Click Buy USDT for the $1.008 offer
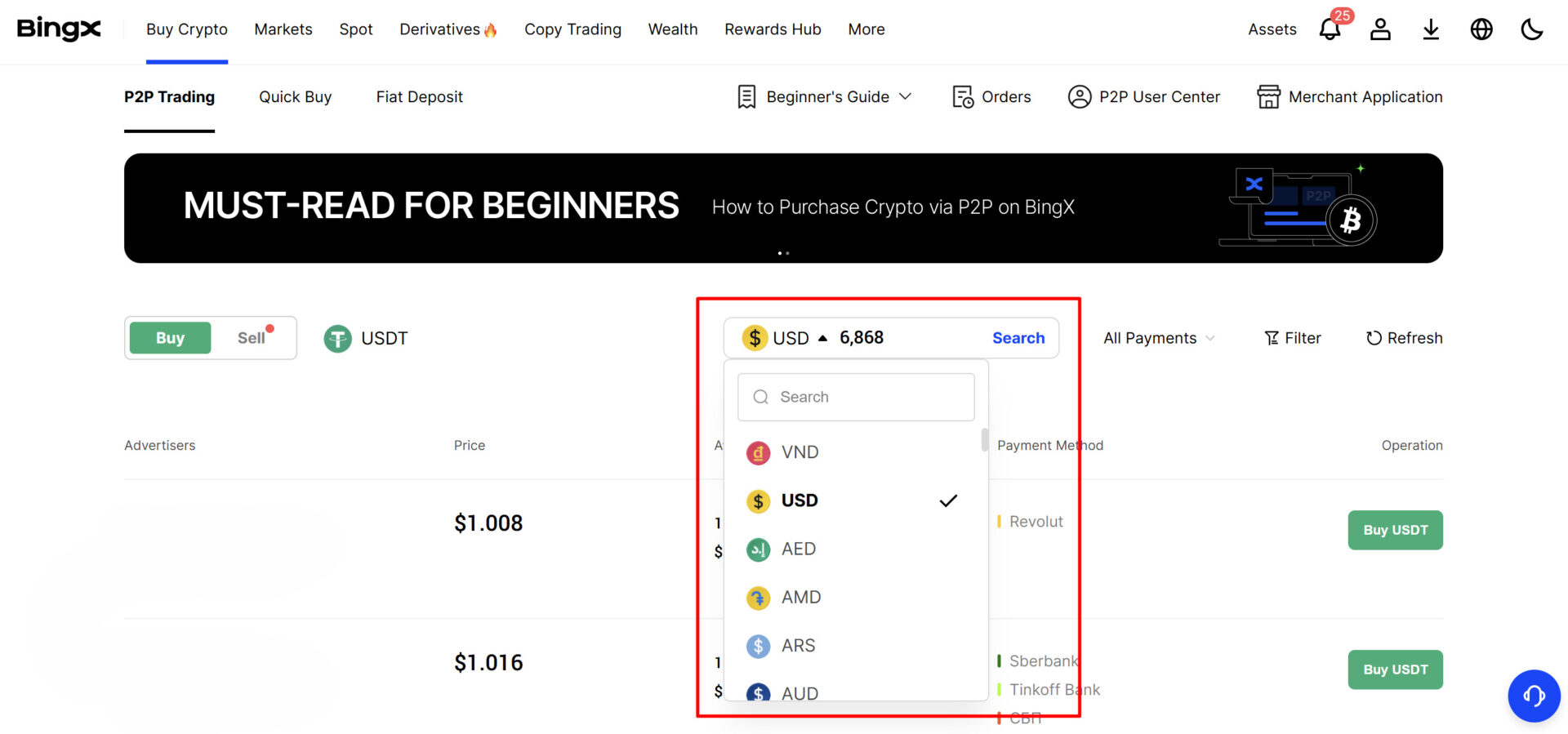This screenshot has height=734, width=1568. [1395, 530]
